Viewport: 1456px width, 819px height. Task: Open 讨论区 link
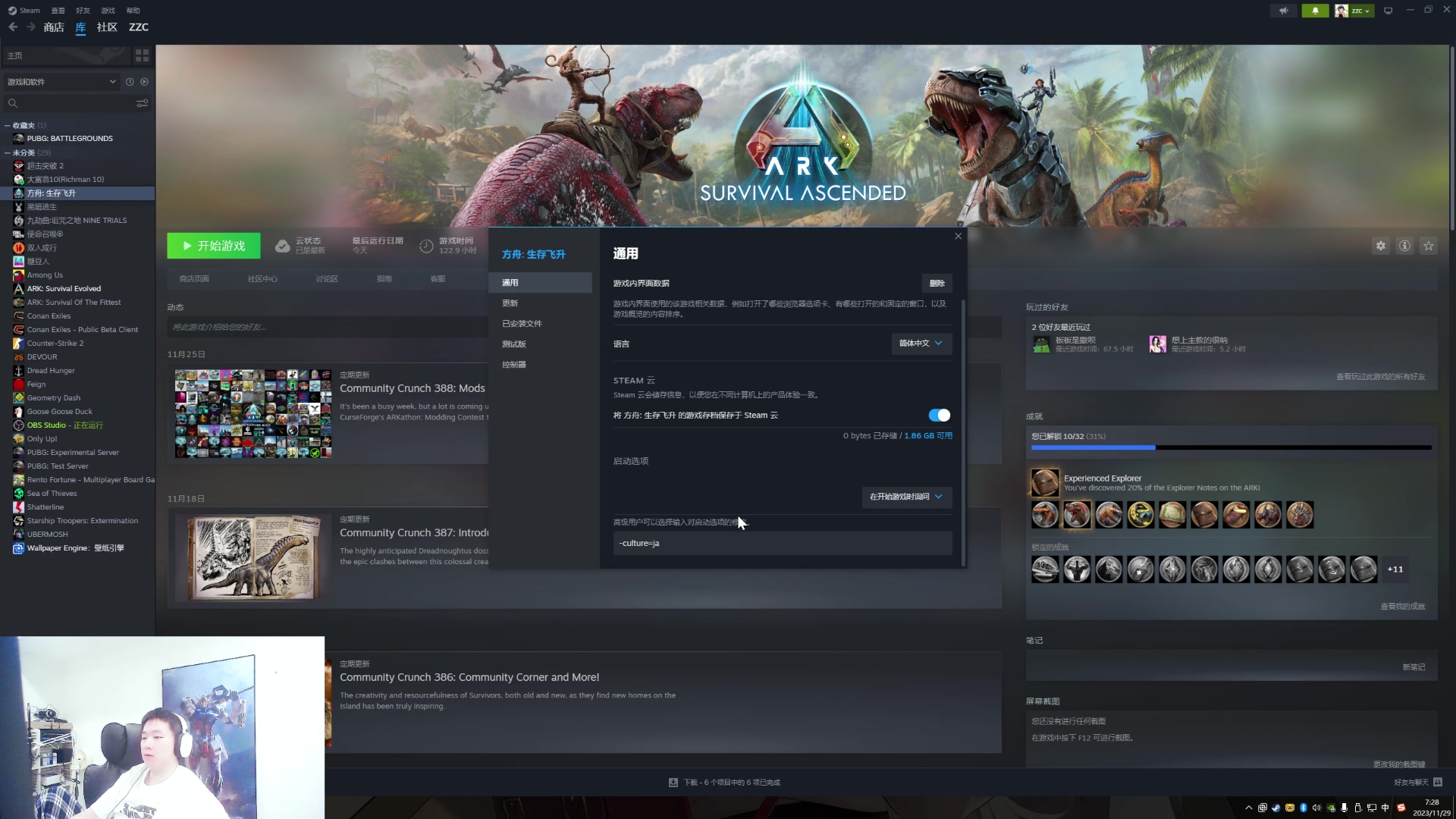coord(327,279)
